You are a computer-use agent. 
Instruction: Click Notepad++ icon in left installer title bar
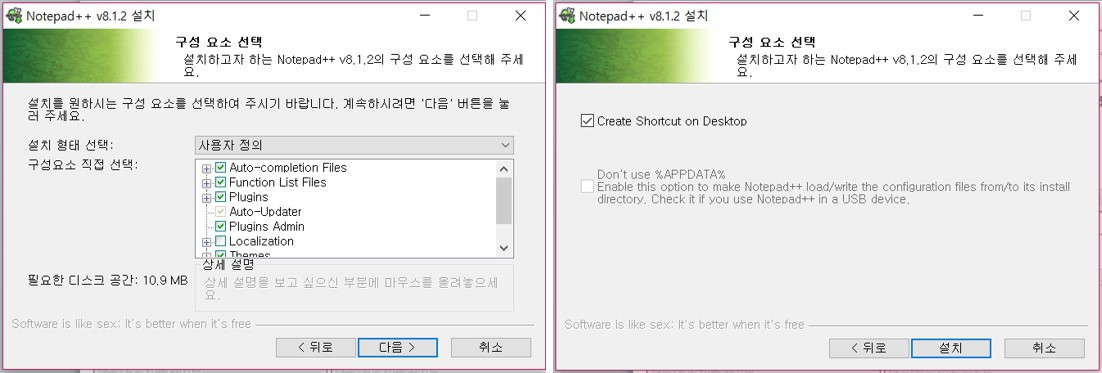click(13, 16)
